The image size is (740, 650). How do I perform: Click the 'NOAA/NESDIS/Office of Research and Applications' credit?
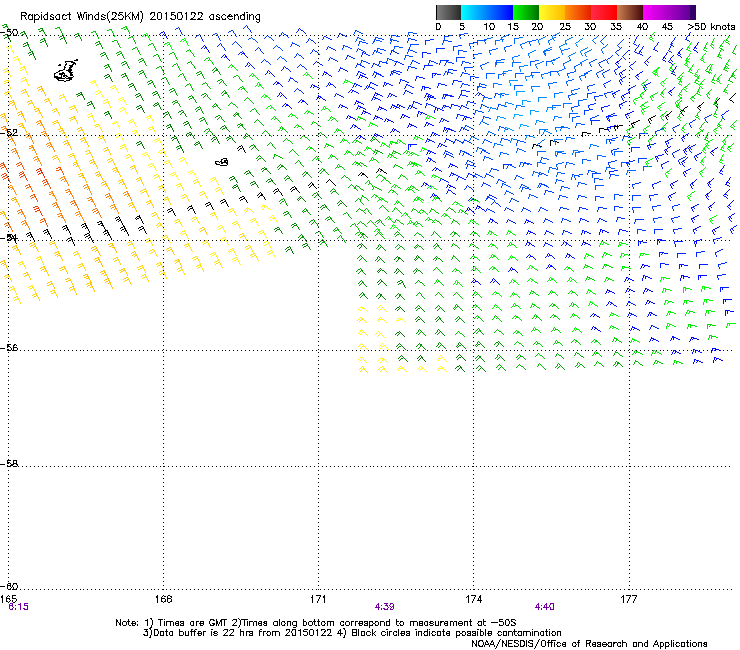[x=589, y=644]
